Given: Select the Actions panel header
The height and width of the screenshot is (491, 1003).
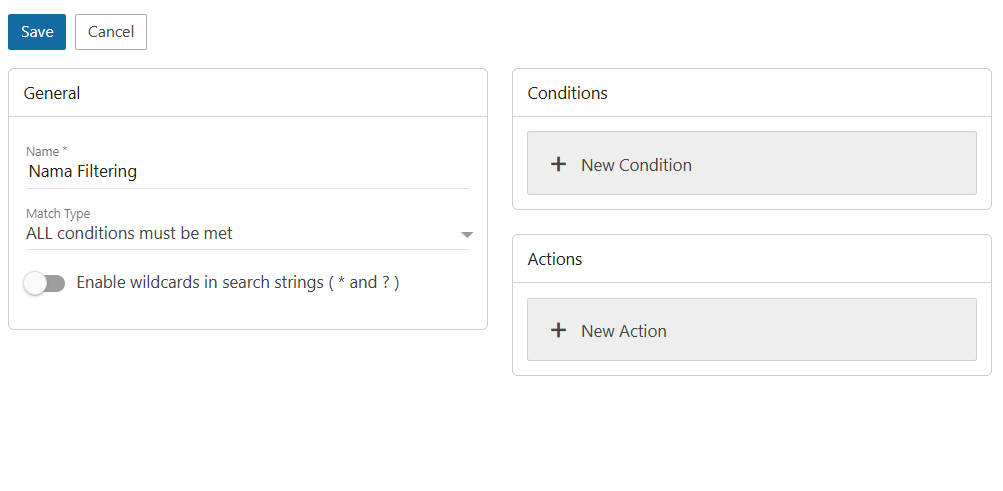Looking at the screenshot, I should coord(555,259).
